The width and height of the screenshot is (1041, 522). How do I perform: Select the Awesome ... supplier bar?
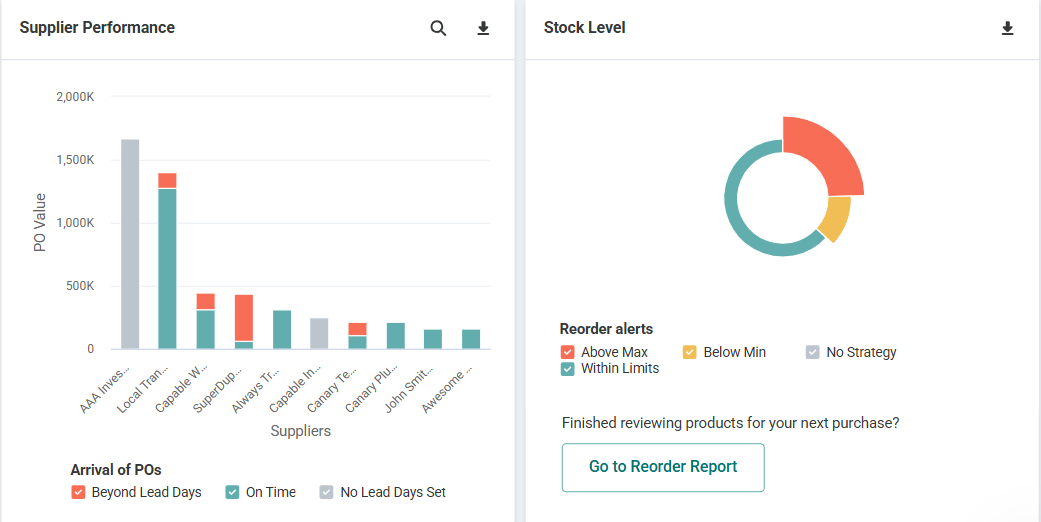point(471,339)
